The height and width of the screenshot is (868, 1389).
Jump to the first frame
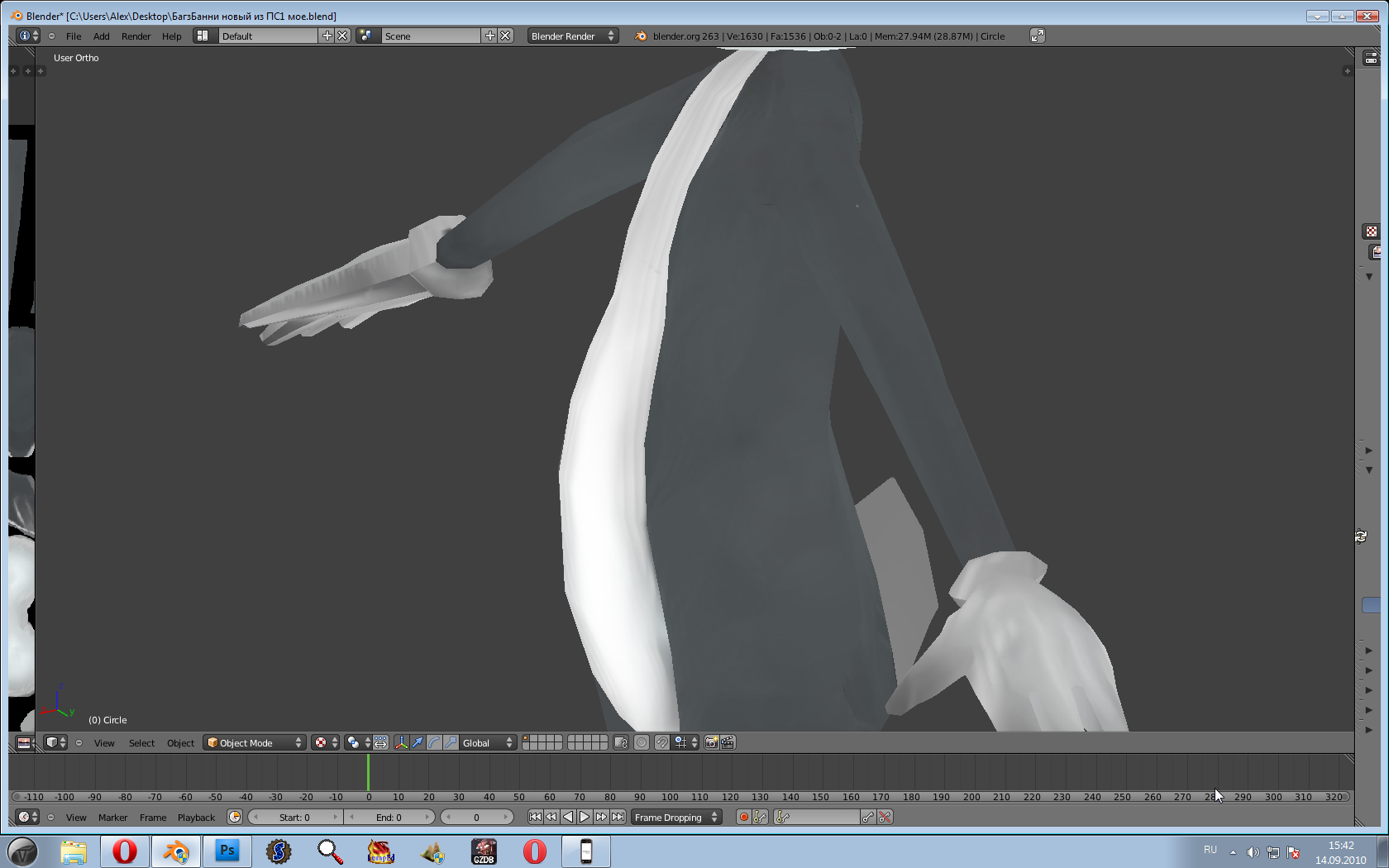tap(535, 817)
